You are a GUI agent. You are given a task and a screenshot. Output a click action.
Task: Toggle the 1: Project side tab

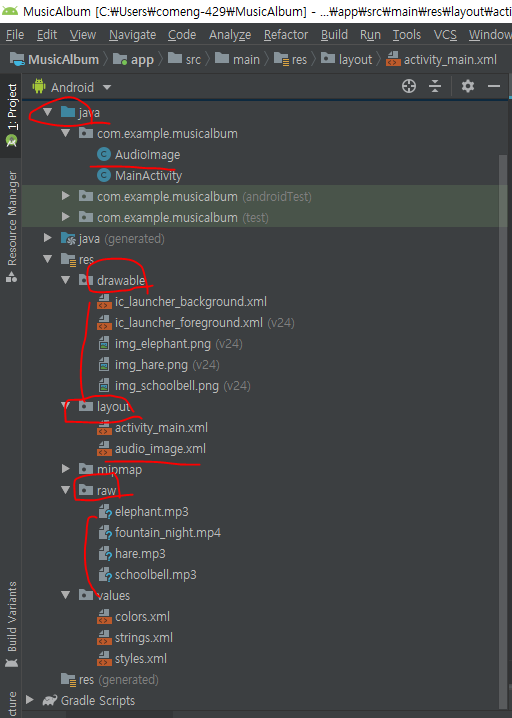click(x=11, y=115)
